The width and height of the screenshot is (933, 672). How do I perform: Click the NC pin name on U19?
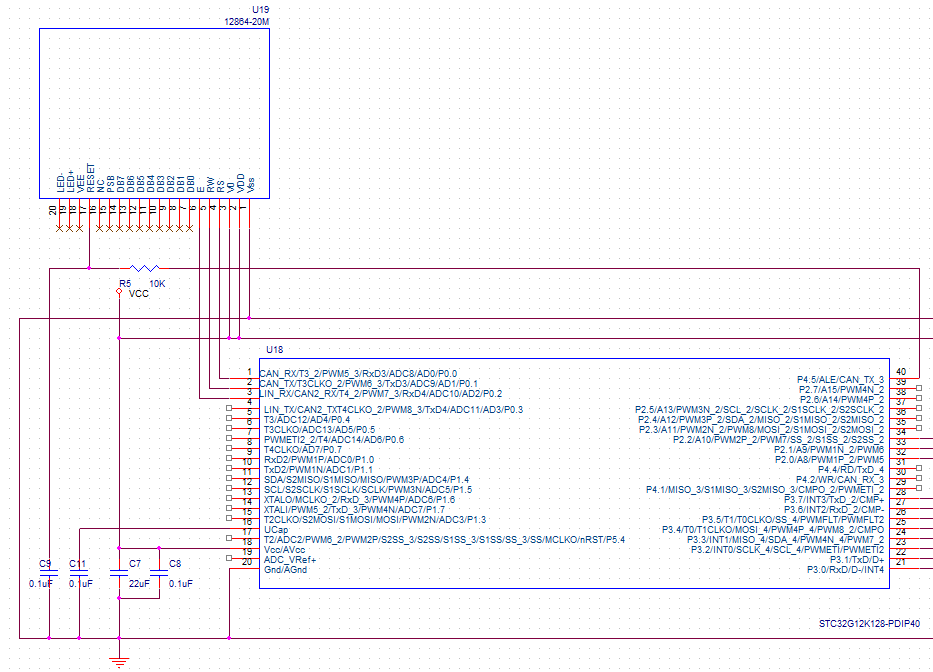pos(101,186)
